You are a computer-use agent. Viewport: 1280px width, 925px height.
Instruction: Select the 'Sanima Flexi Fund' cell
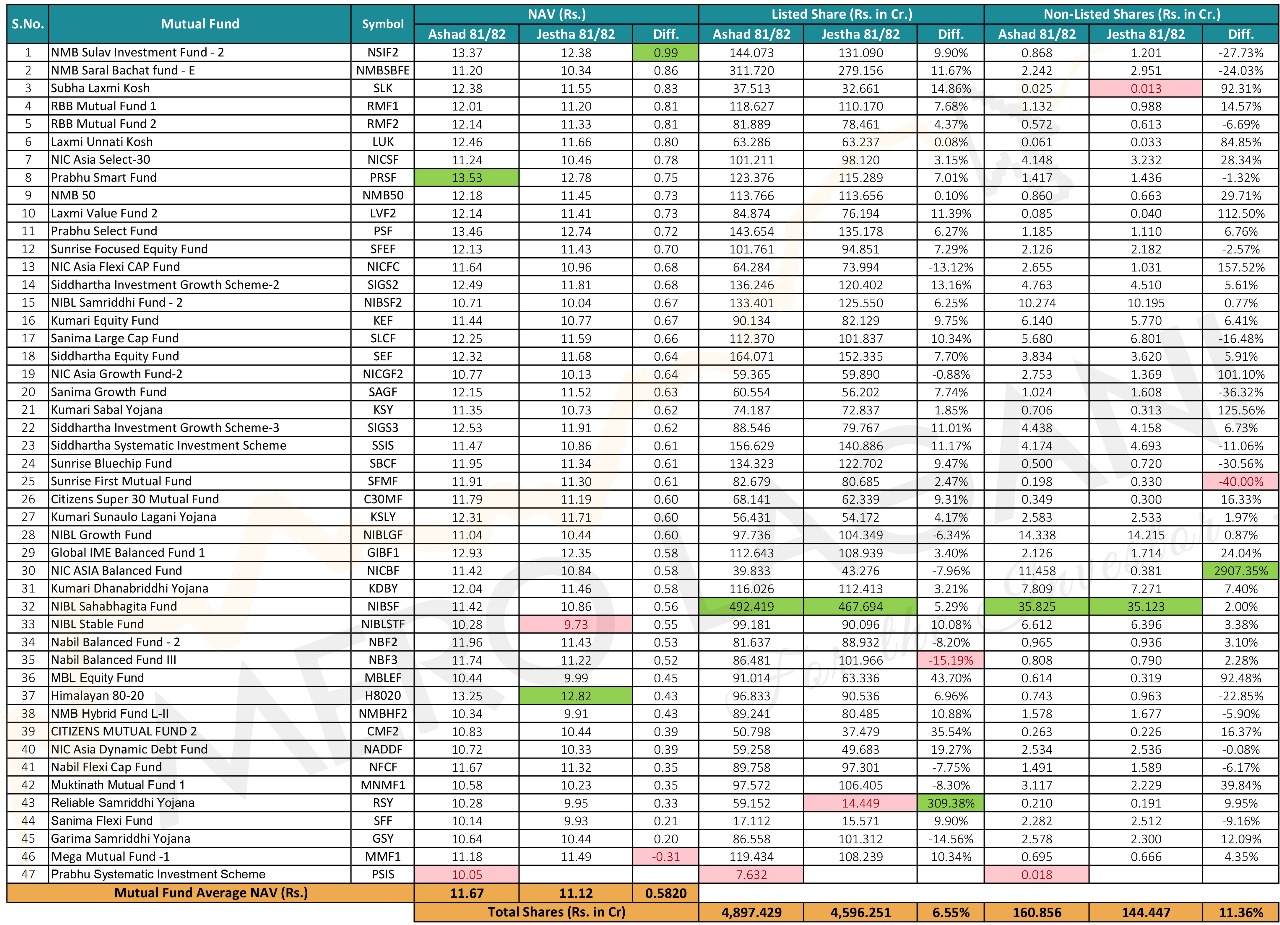(x=200, y=821)
